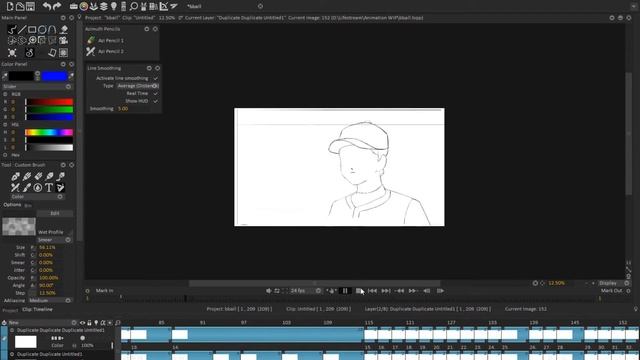Select the ellipse shape tool in Main Panel

pyautogui.click(x=42, y=29)
